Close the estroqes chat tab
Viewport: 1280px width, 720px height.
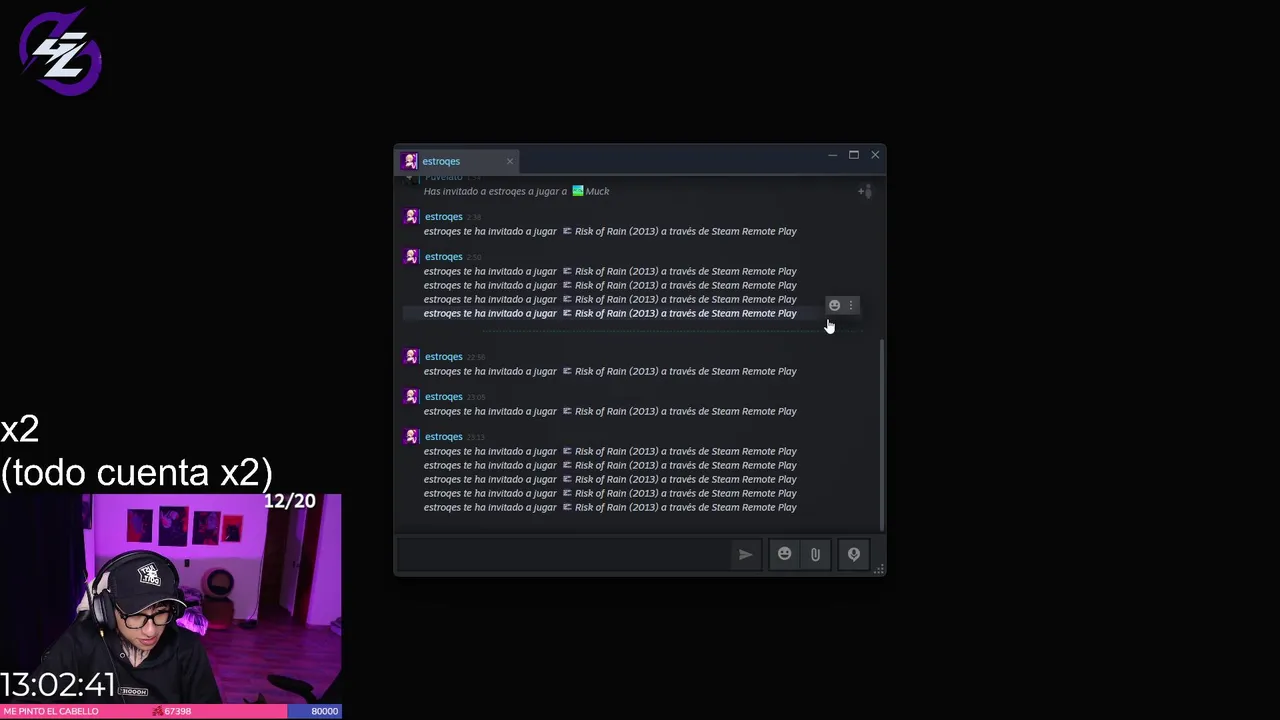[x=509, y=161]
